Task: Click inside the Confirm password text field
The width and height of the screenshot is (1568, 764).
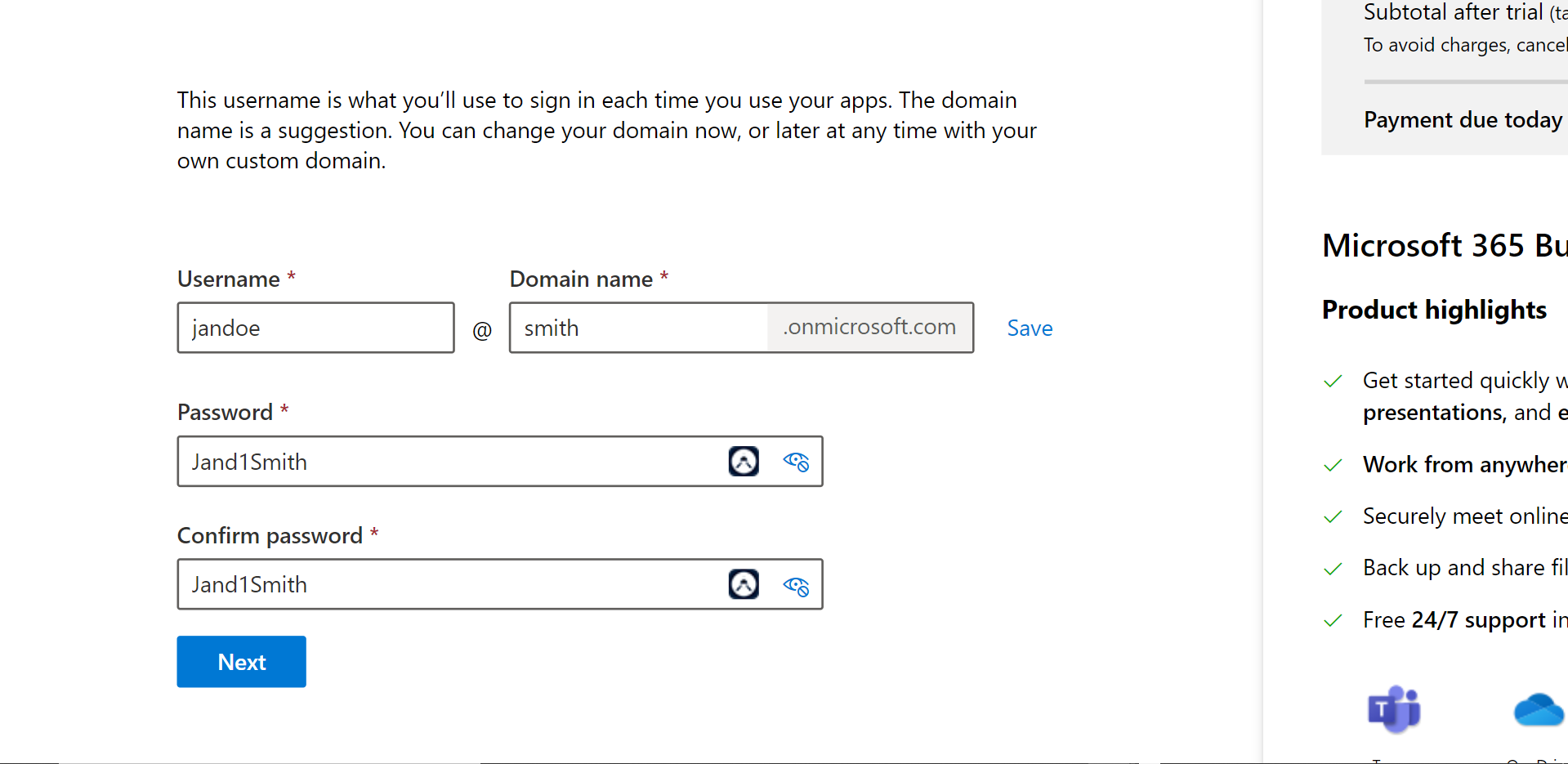Action: click(500, 584)
